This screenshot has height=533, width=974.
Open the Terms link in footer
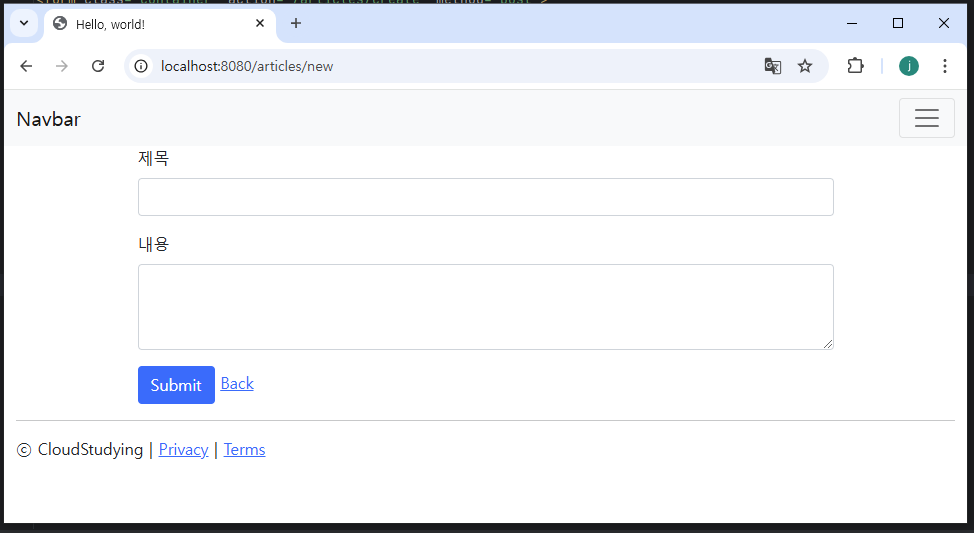click(244, 449)
